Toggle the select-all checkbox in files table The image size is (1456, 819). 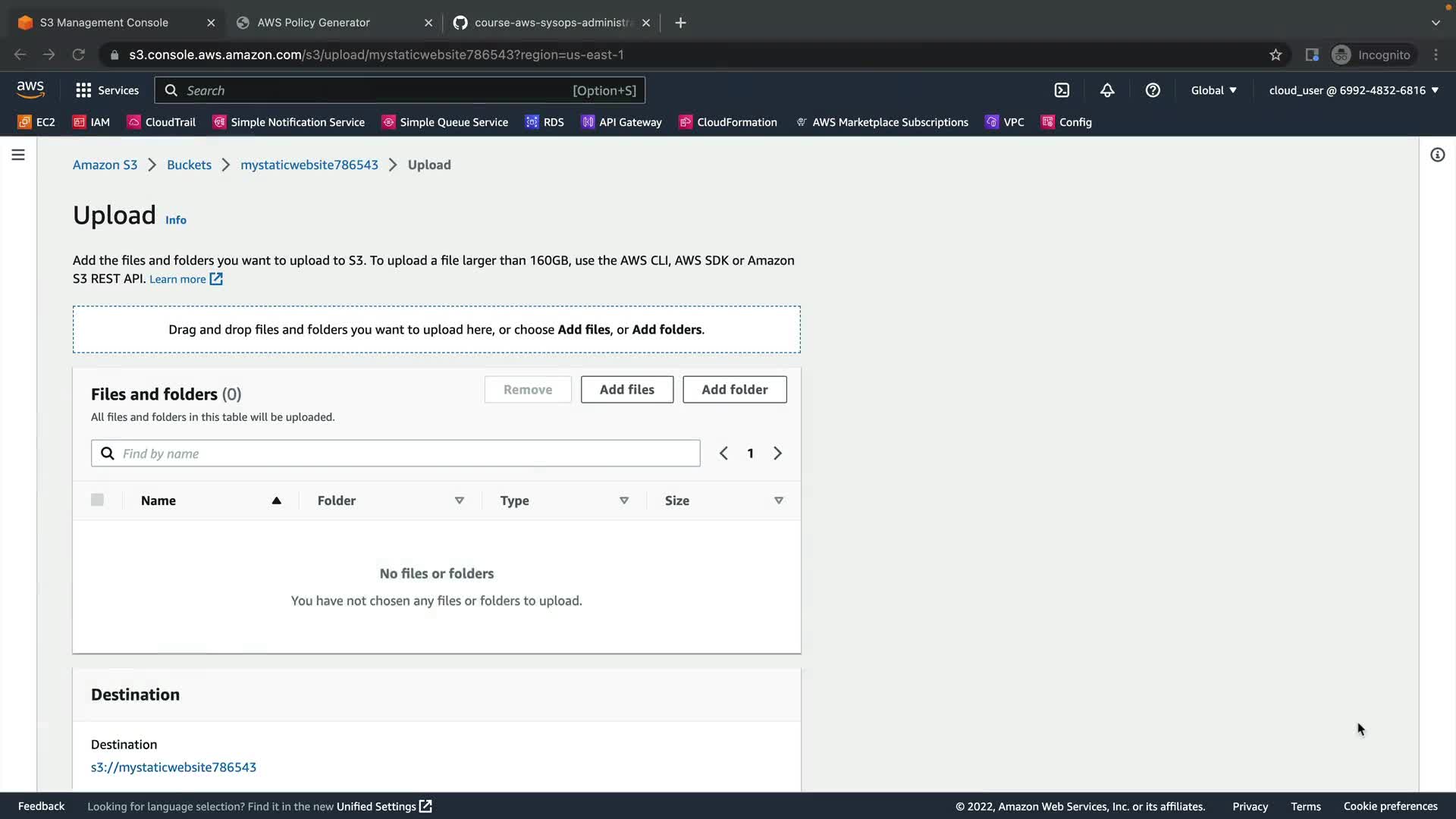(97, 500)
